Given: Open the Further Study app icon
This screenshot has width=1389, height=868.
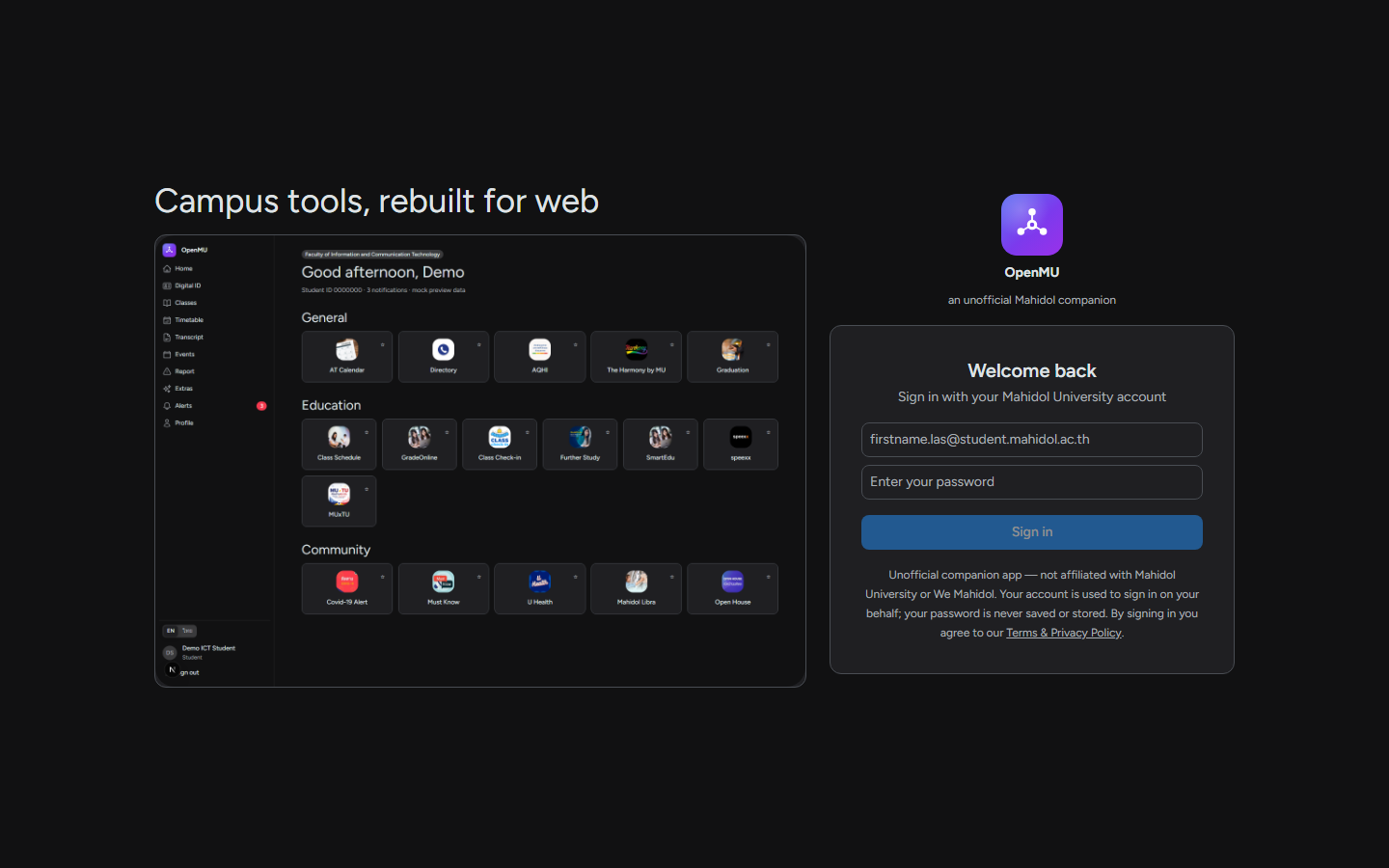Looking at the screenshot, I should (581, 437).
